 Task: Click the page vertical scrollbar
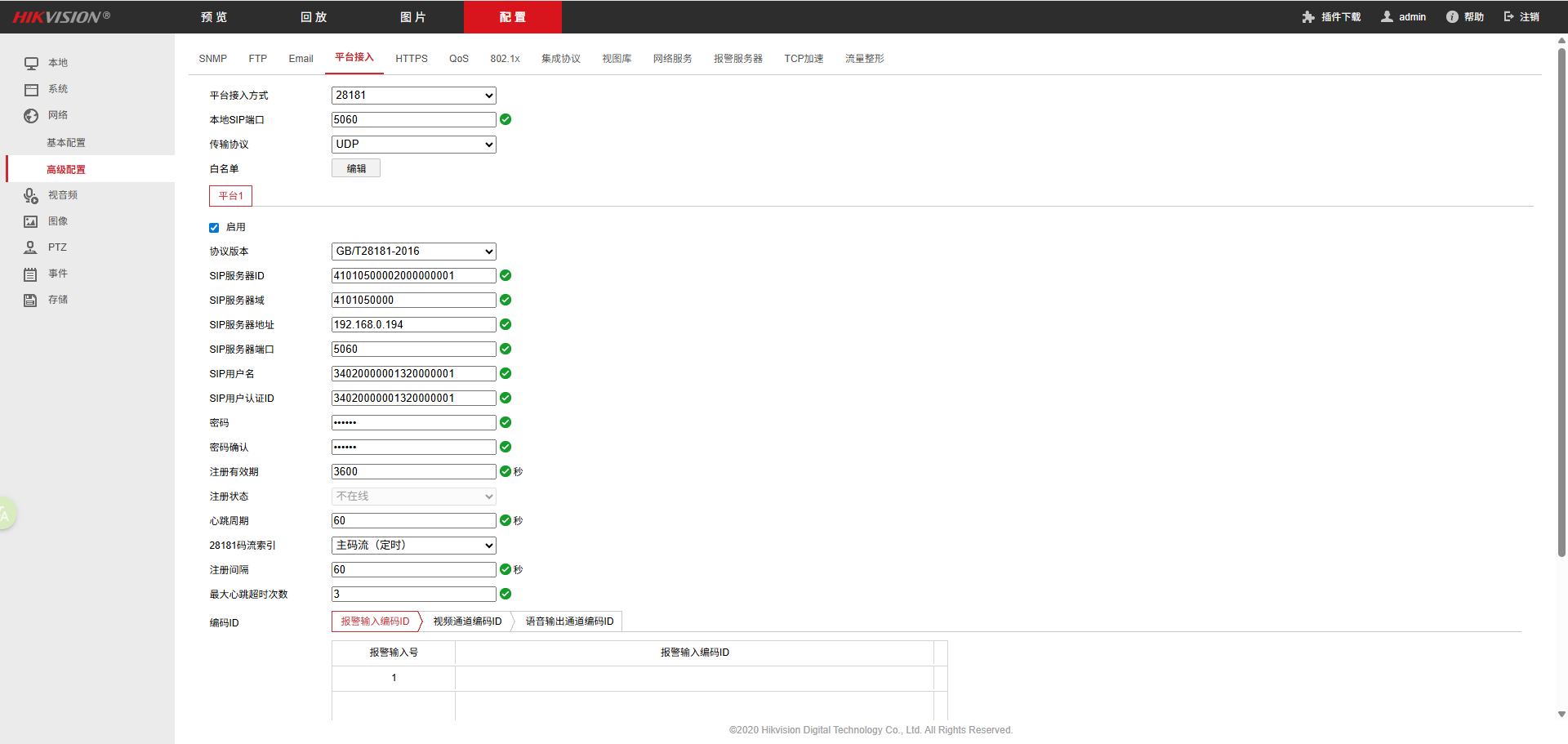tap(1561, 302)
